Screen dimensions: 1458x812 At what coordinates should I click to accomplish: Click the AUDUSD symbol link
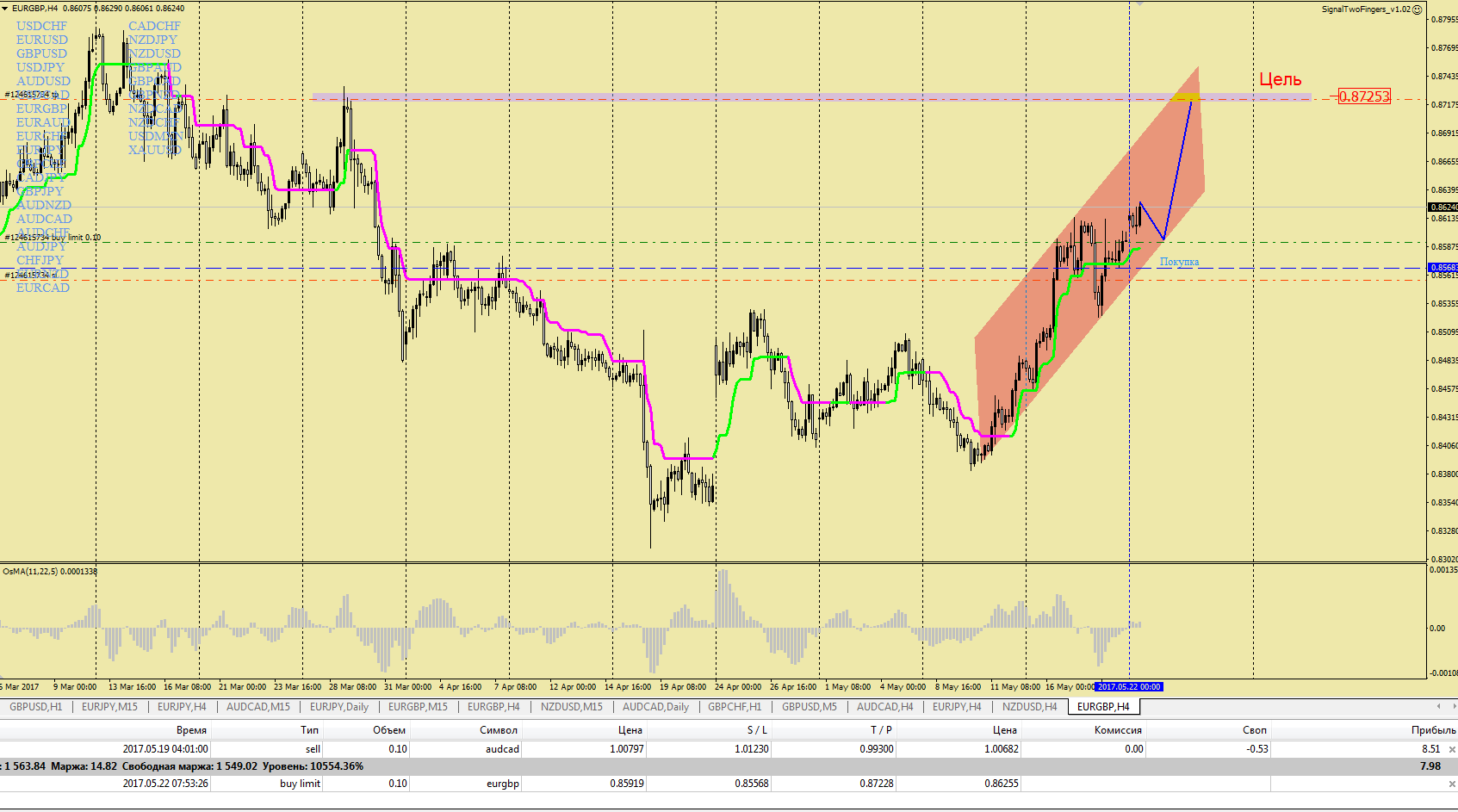[x=43, y=82]
